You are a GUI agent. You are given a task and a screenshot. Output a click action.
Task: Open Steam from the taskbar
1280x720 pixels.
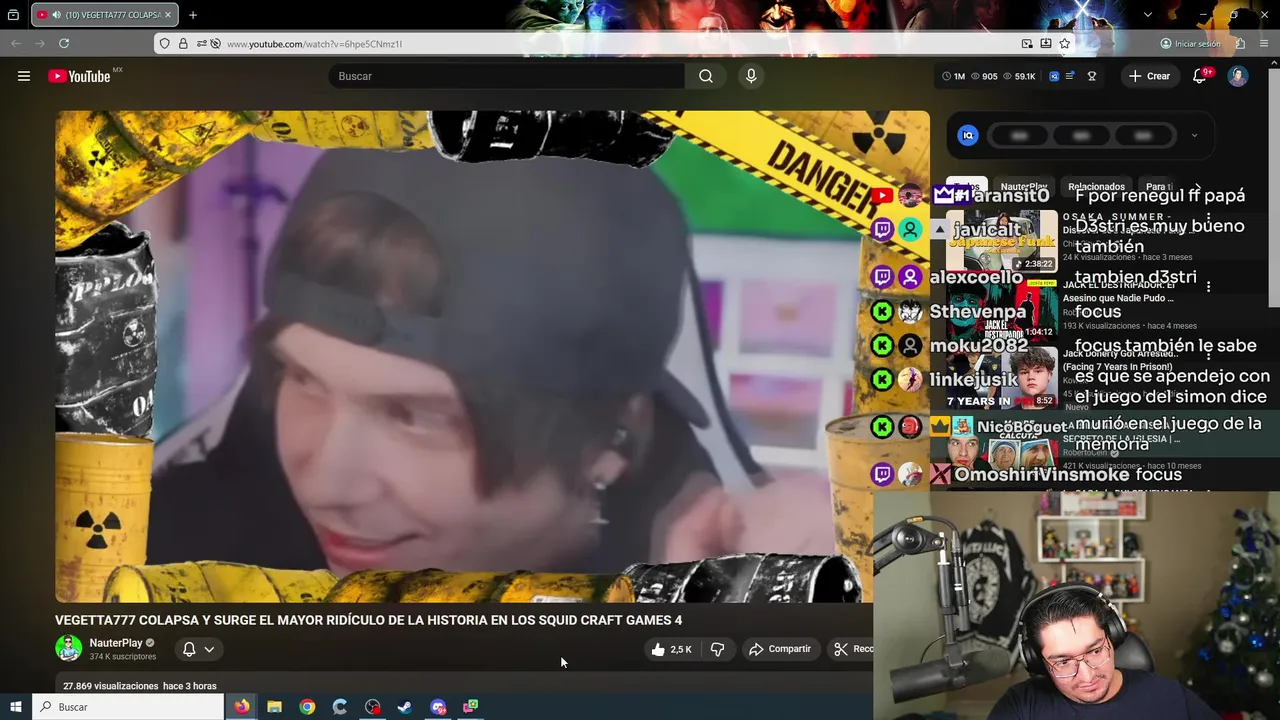405,707
